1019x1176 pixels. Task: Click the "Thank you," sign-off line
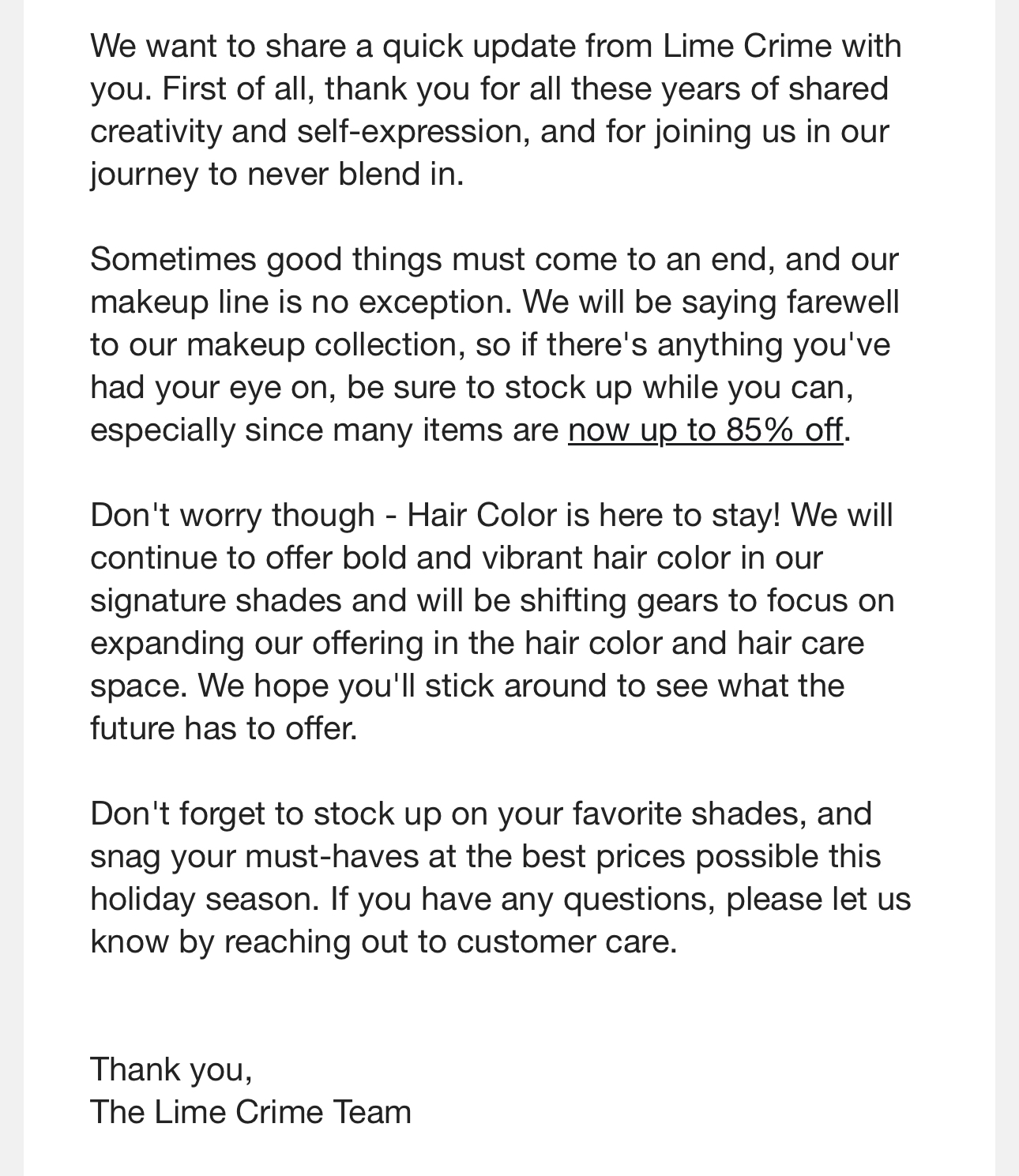point(171,1069)
